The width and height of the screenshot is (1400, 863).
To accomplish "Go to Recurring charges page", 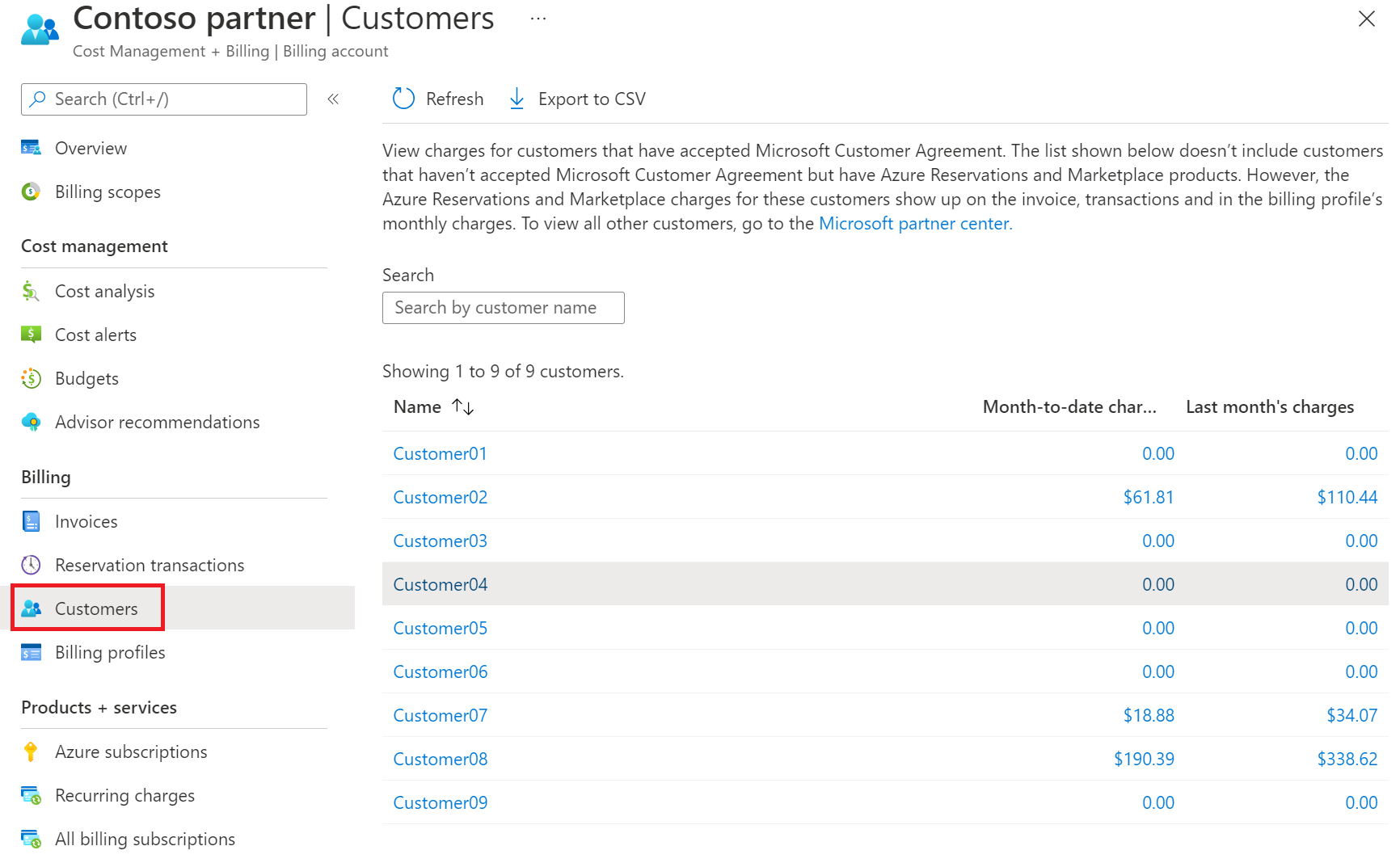I will (x=124, y=795).
